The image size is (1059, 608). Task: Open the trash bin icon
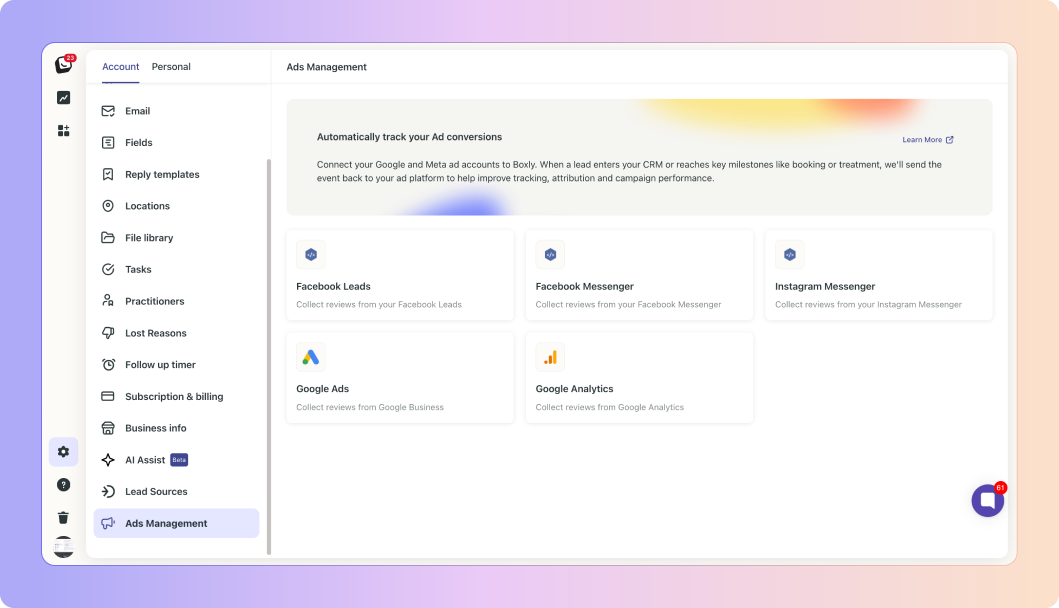point(63,517)
